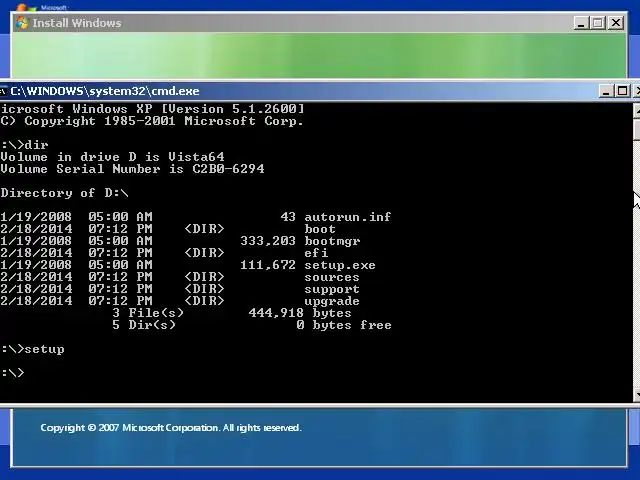
Task: Click the upgrade directory entry
Action: pyautogui.click(x=332, y=301)
